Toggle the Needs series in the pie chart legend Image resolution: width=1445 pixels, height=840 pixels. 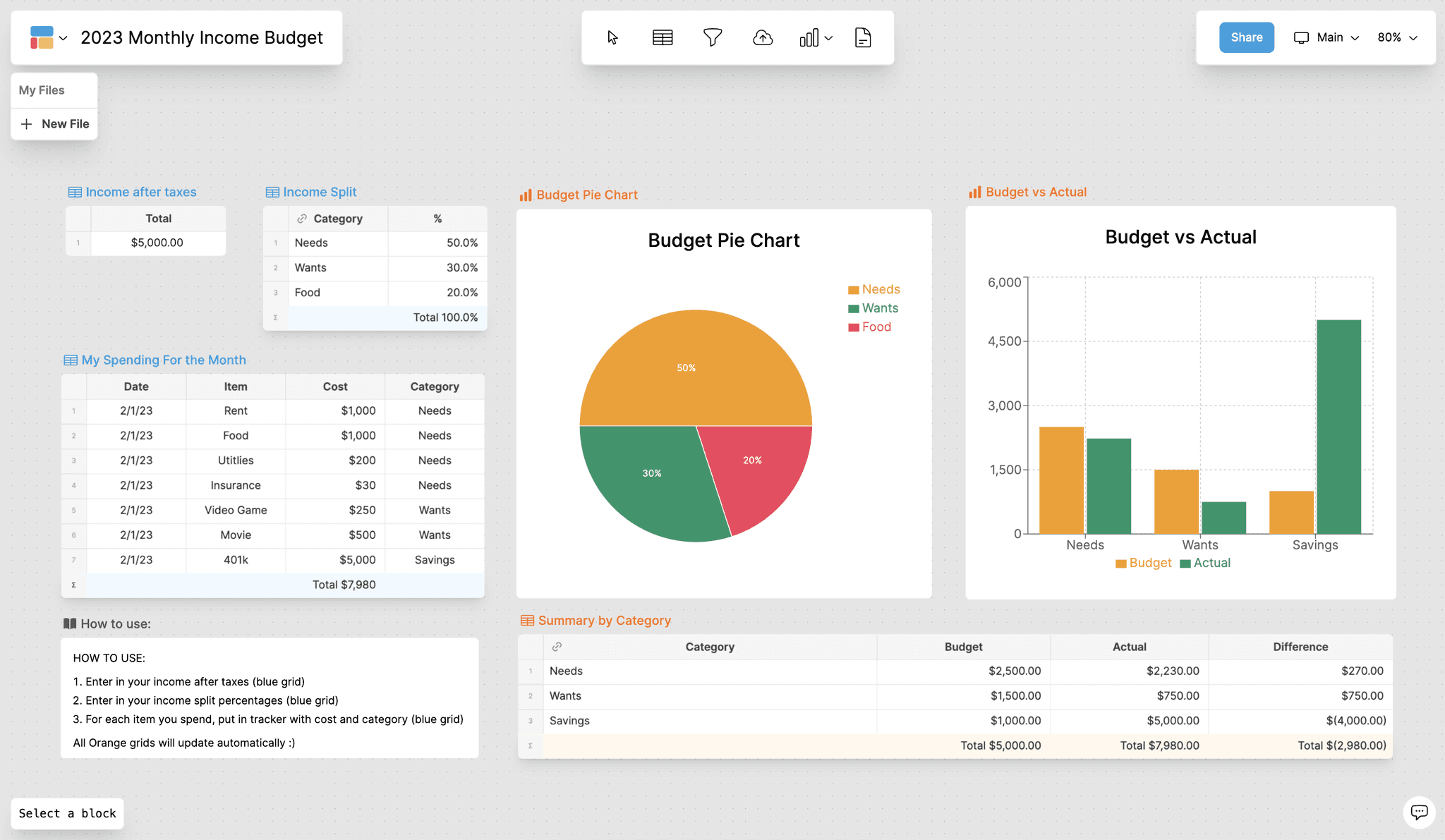(x=874, y=289)
